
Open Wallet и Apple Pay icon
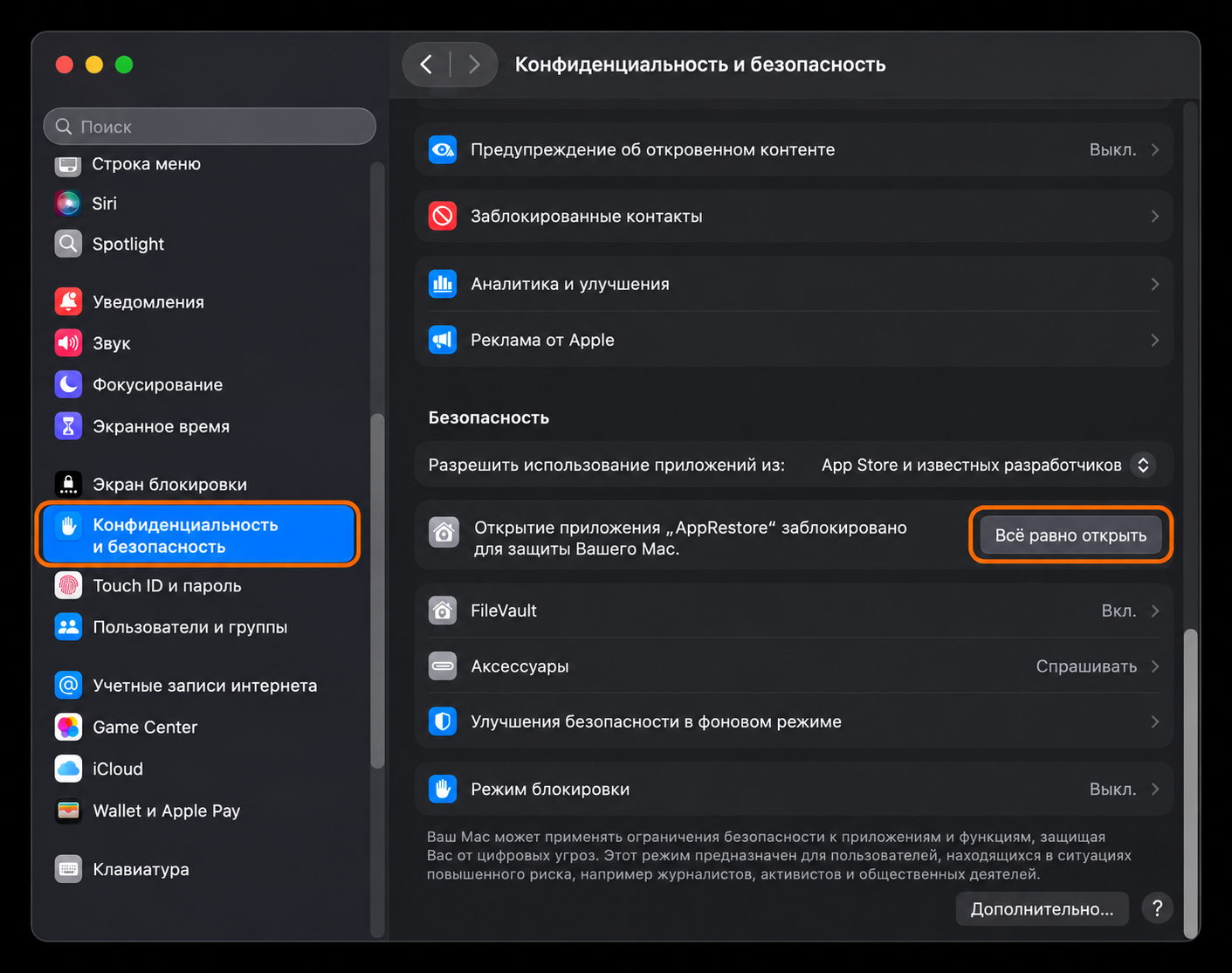click(x=68, y=811)
